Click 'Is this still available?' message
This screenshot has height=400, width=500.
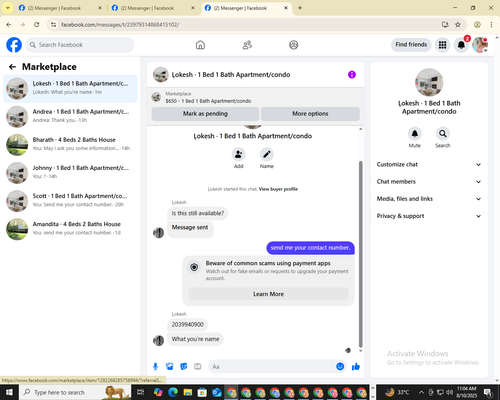click(x=198, y=213)
